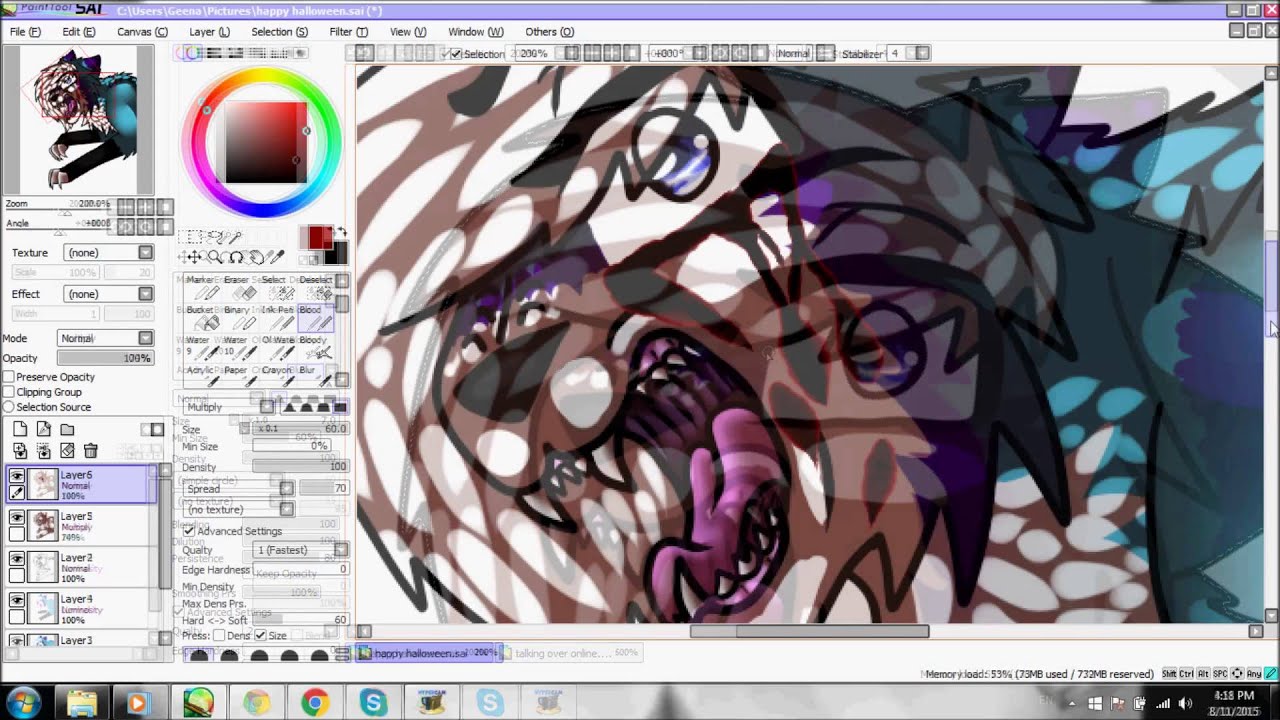Hide Layer5 using its eye icon

(x=17, y=518)
